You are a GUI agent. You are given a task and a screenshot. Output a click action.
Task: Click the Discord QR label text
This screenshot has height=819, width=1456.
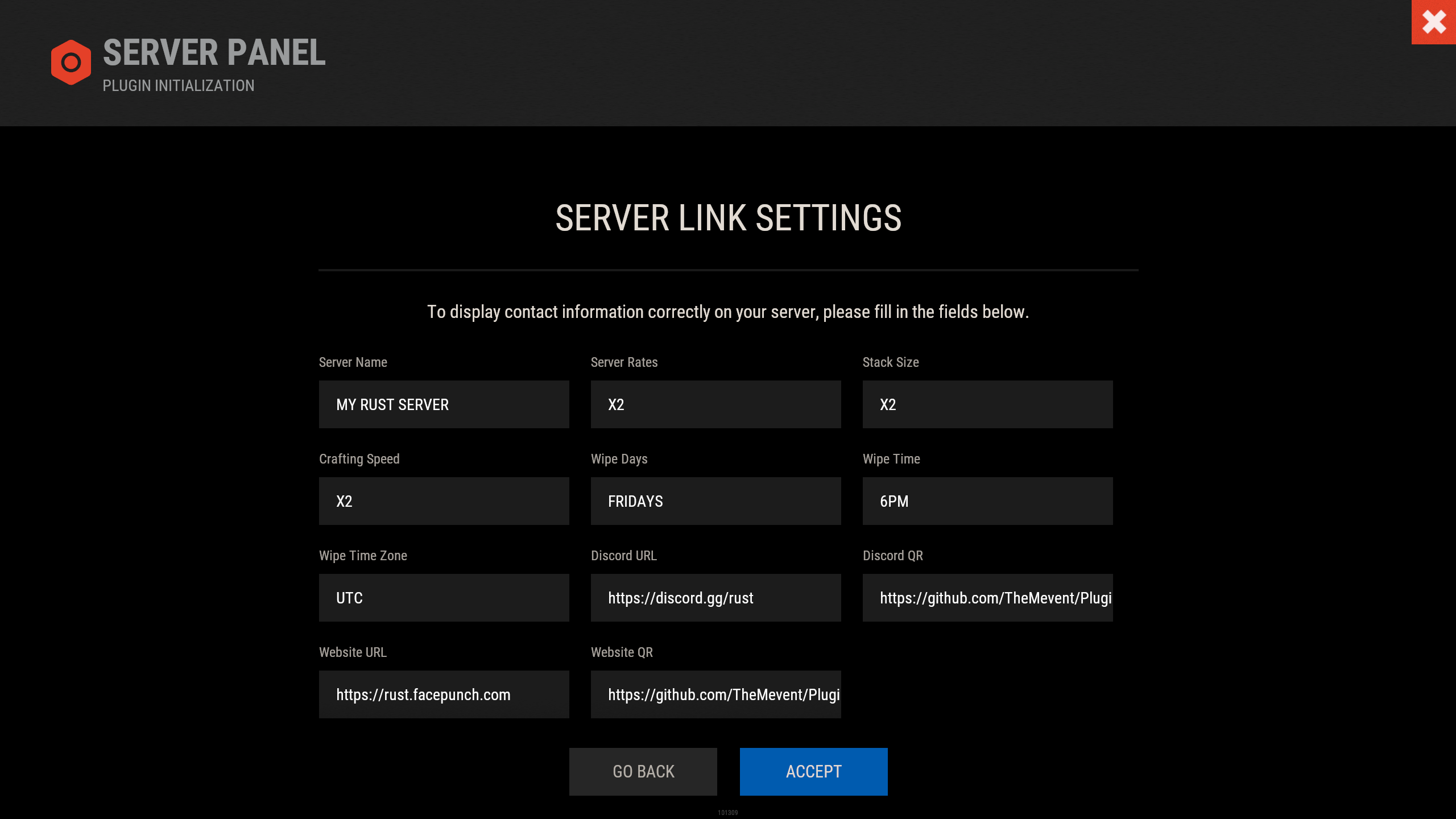coord(892,556)
